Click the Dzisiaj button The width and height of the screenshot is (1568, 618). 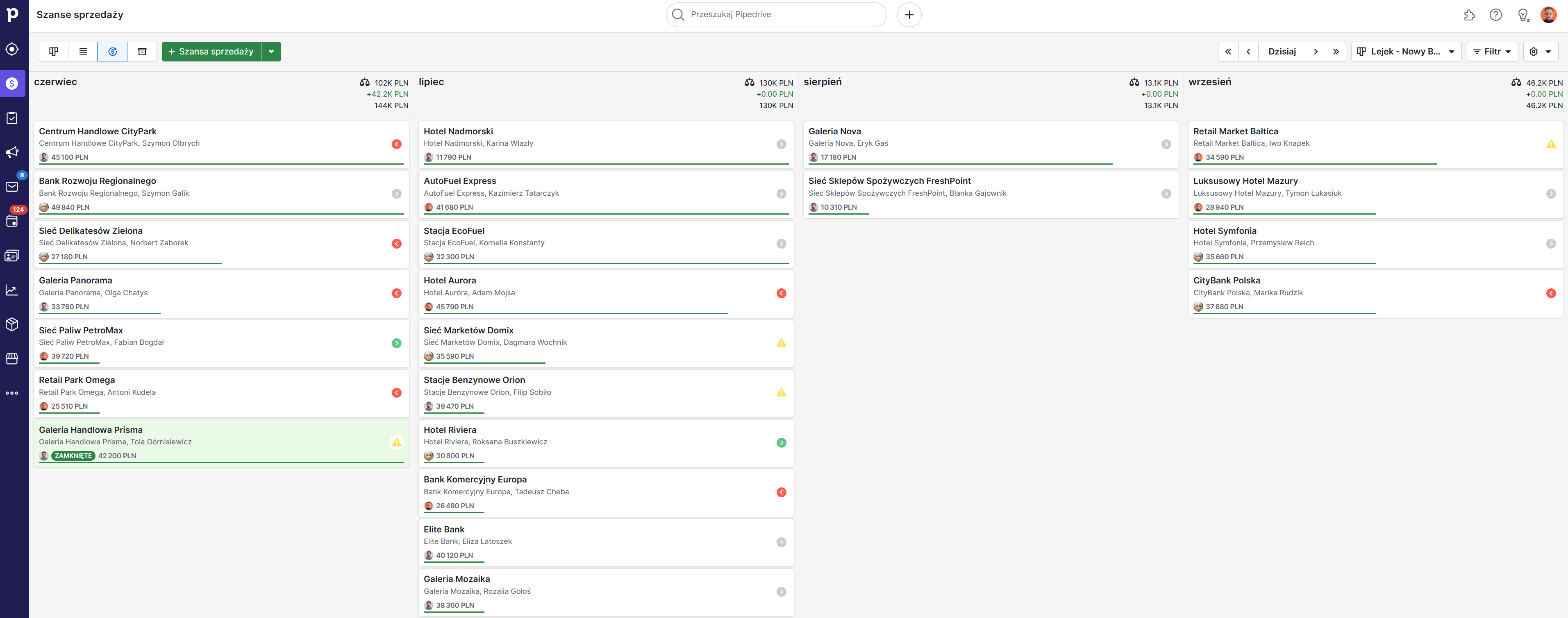coord(1282,52)
